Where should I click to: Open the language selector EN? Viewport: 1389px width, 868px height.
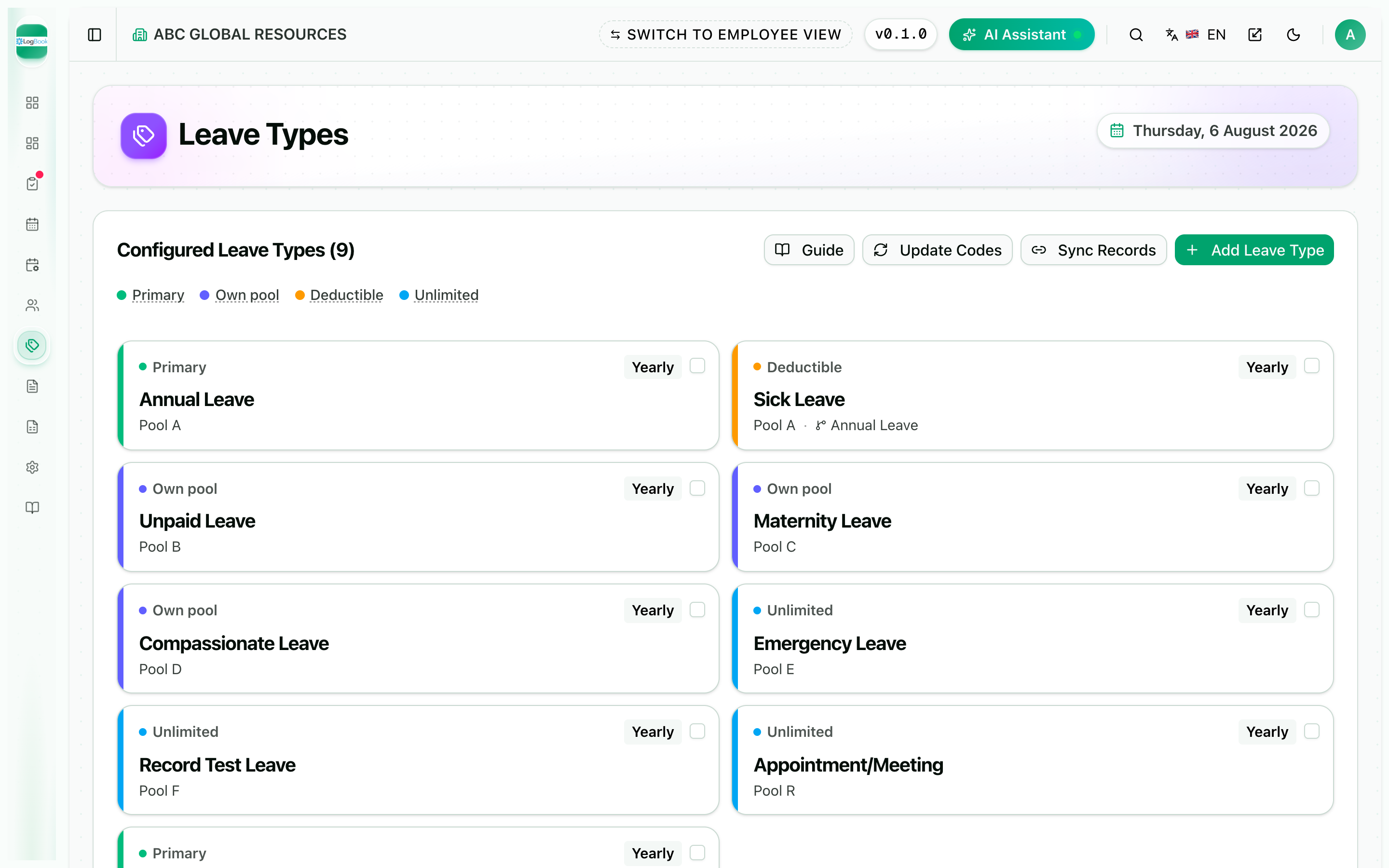click(1196, 35)
